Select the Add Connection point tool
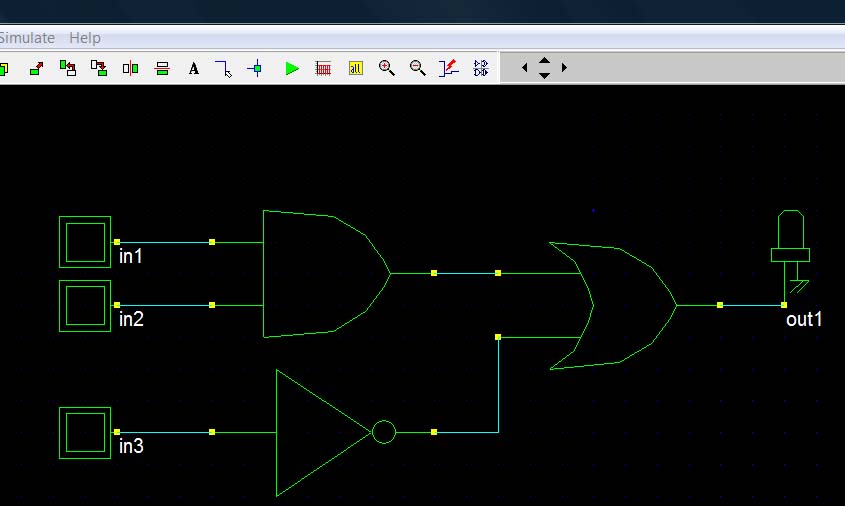Image resolution: width=845 pixels, height=506 pixels. [257, 68]
